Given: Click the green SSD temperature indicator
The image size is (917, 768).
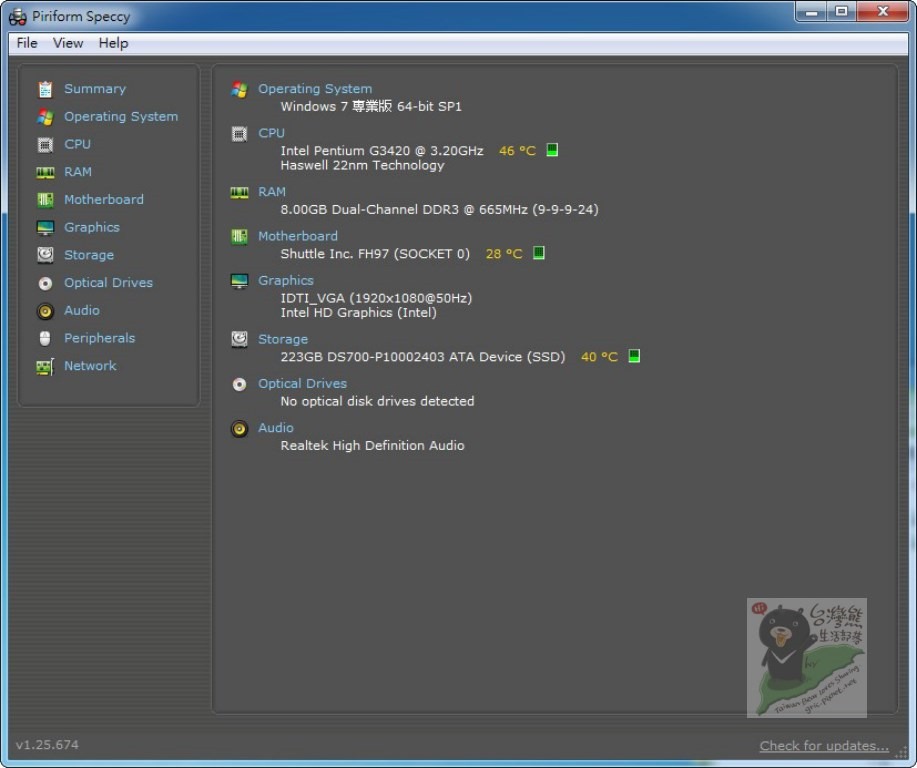Looking at the screenshot, I should click(x=634, y=356).
